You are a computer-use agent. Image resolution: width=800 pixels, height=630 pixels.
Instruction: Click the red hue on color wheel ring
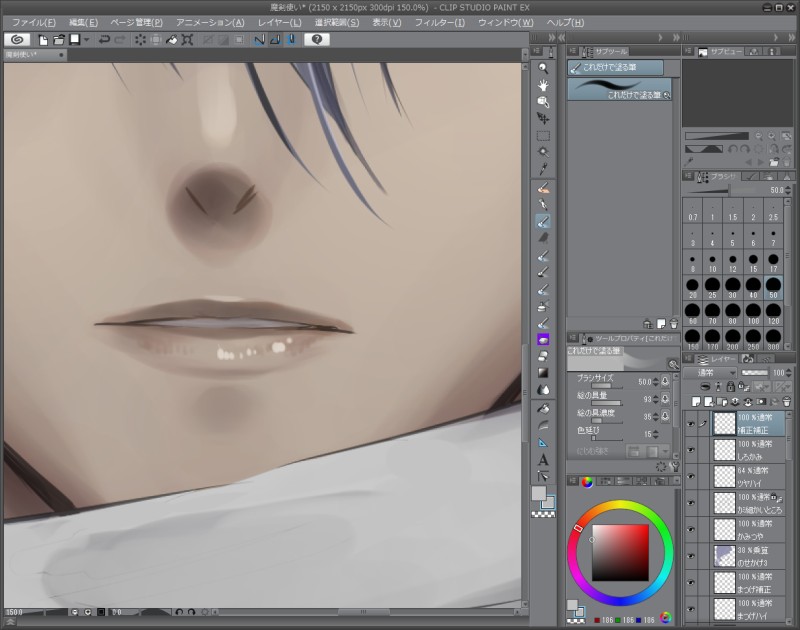tap(578, 528)
